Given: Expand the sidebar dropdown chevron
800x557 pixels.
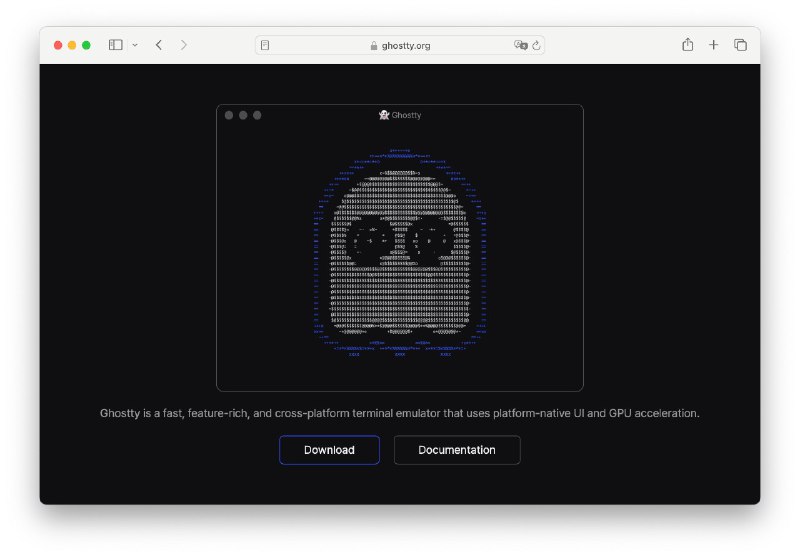Looking at the screenshot, I should [x=135, y=45].
